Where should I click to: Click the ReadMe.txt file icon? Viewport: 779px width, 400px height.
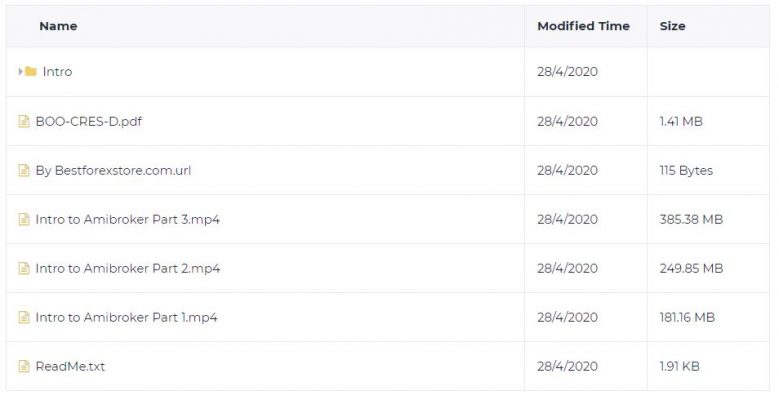tap(24, 366)
